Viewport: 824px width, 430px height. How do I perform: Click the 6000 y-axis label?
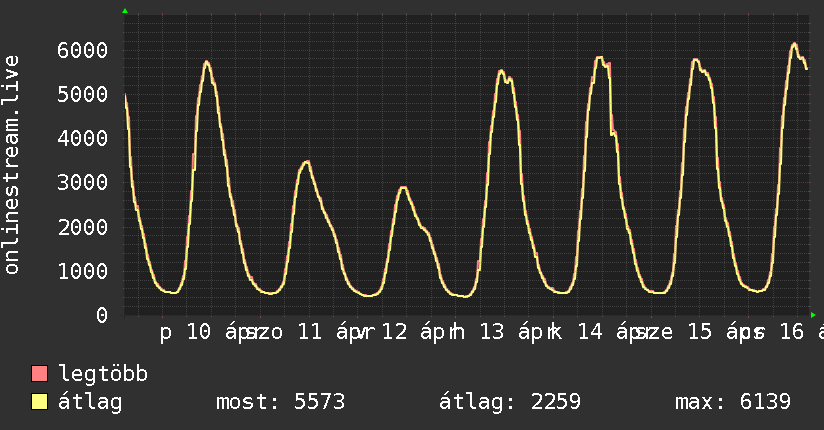(x=83, y=50)
